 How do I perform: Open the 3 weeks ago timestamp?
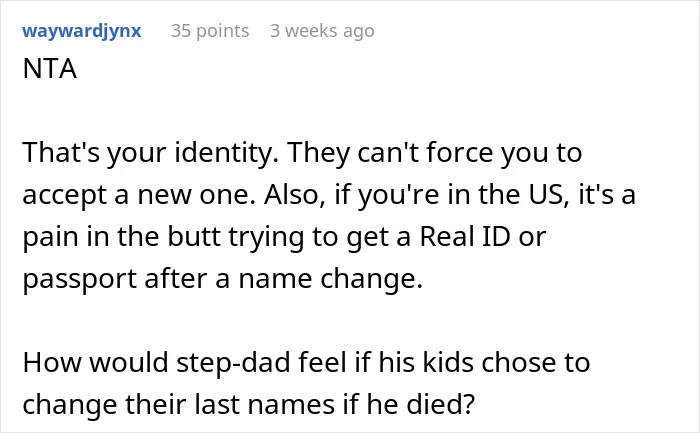pos(322,31)
